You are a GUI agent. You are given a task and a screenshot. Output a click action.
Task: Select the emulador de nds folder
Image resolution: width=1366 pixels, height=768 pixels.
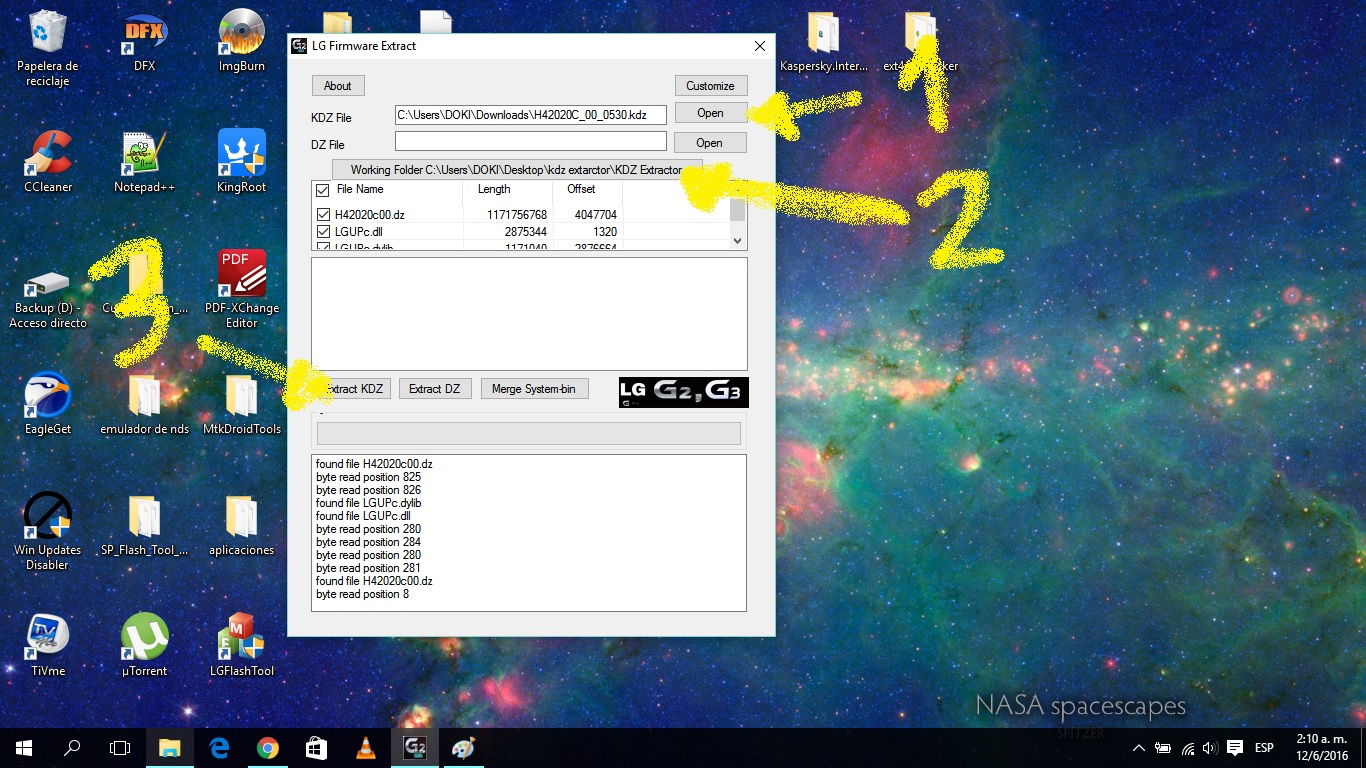[x=144, y=404]
